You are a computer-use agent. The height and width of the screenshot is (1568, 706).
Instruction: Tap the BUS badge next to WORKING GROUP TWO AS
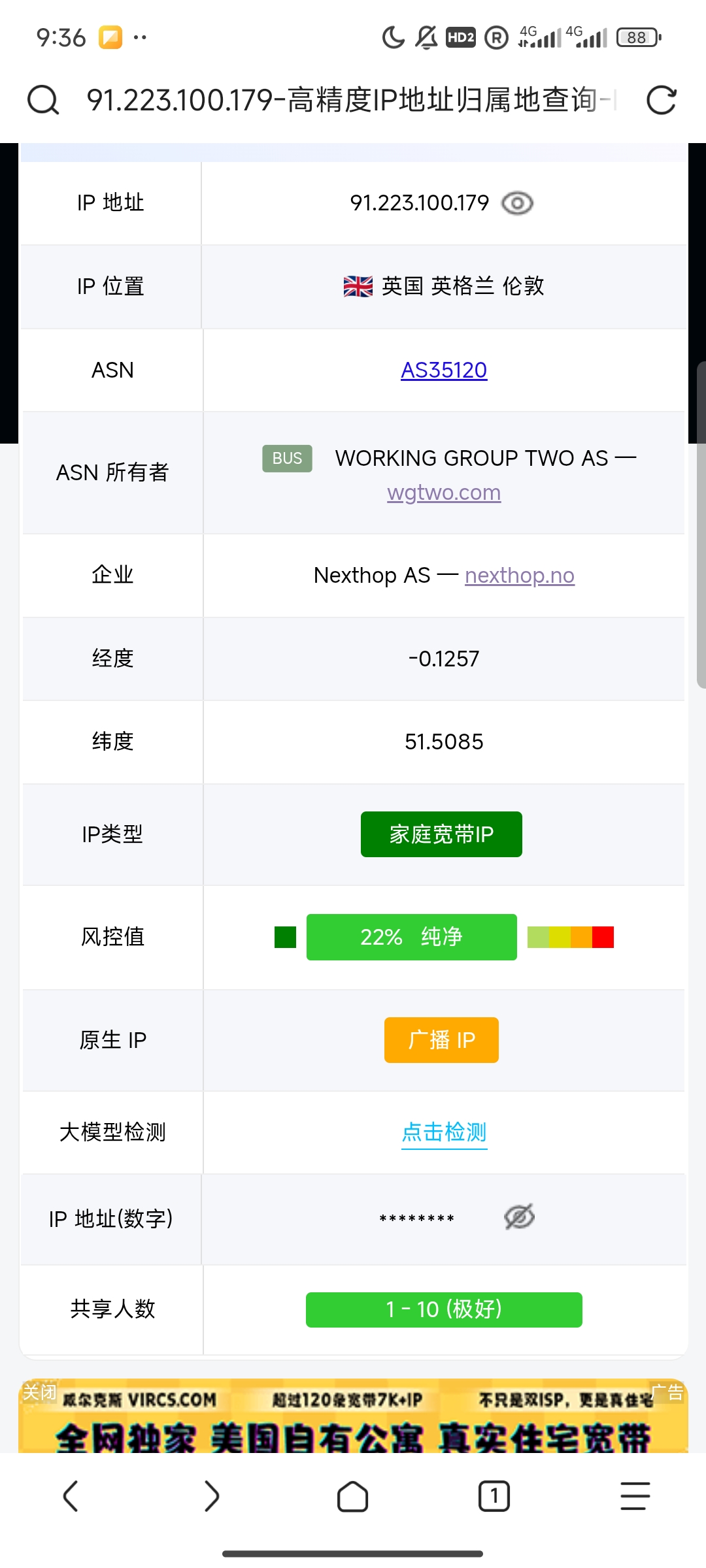pyautogui.click(x=286, y=458)
